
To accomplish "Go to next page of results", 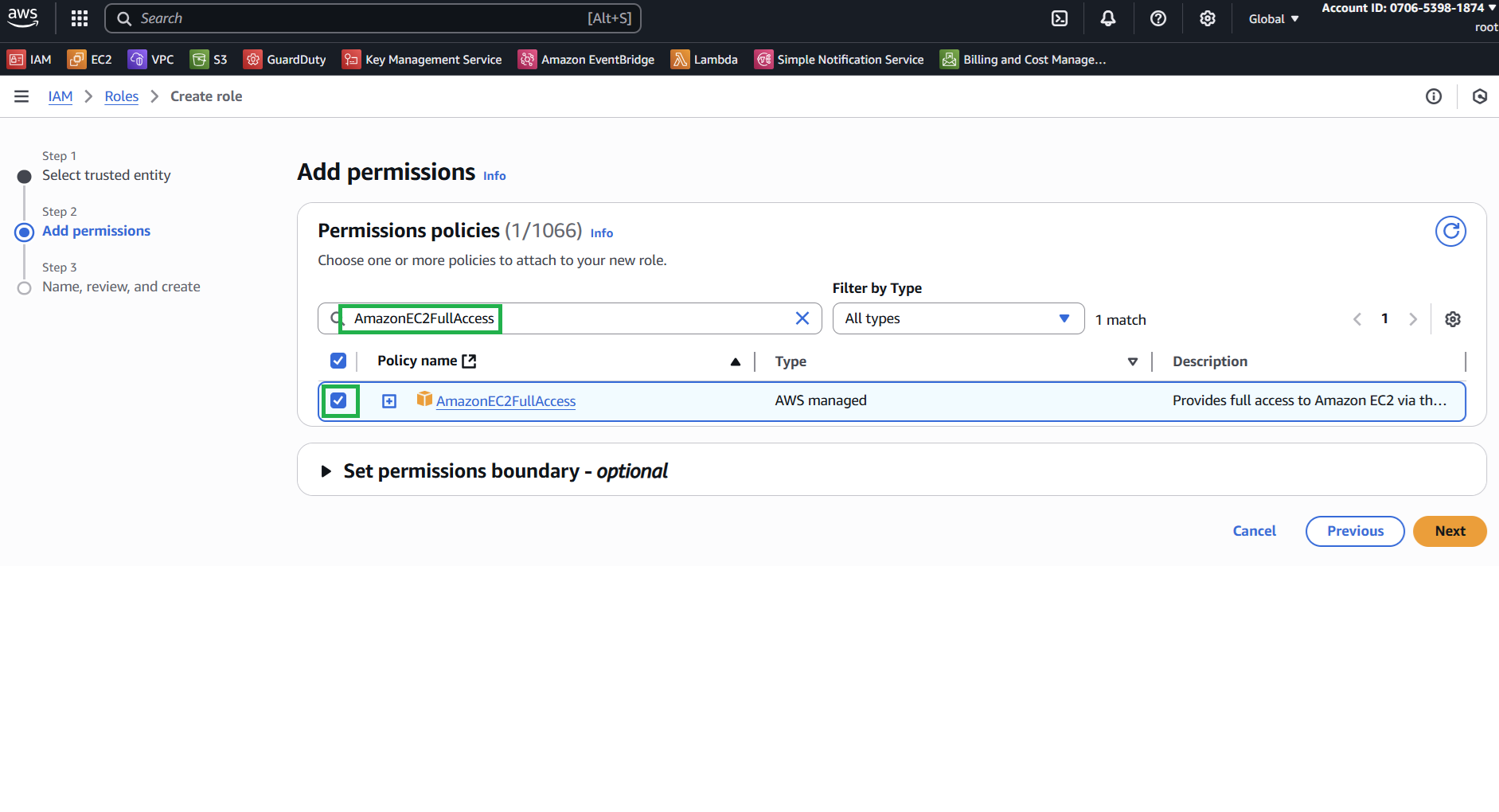I will pyautogui.click(x=1413, y=319).
